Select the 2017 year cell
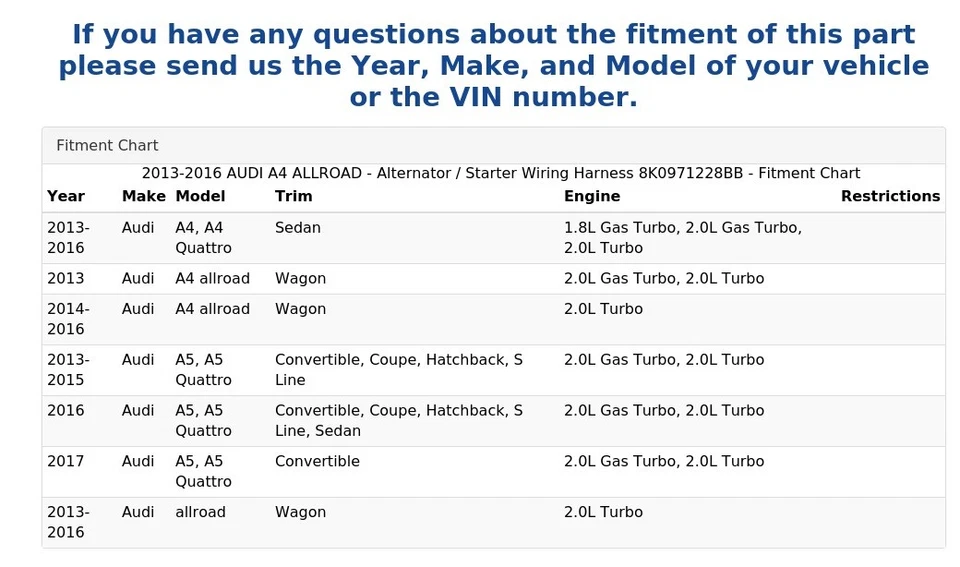This screenshot has height=567, width=960. pos(66,461)
